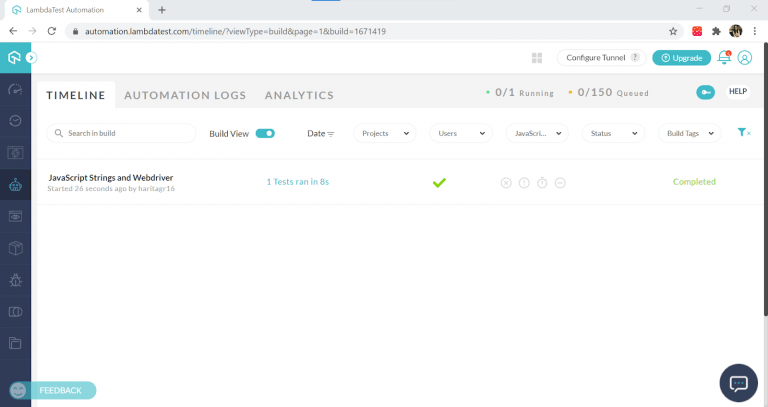768x407 pixels.
Task: Bookmark this page with the star
Action: pos(673,31)
